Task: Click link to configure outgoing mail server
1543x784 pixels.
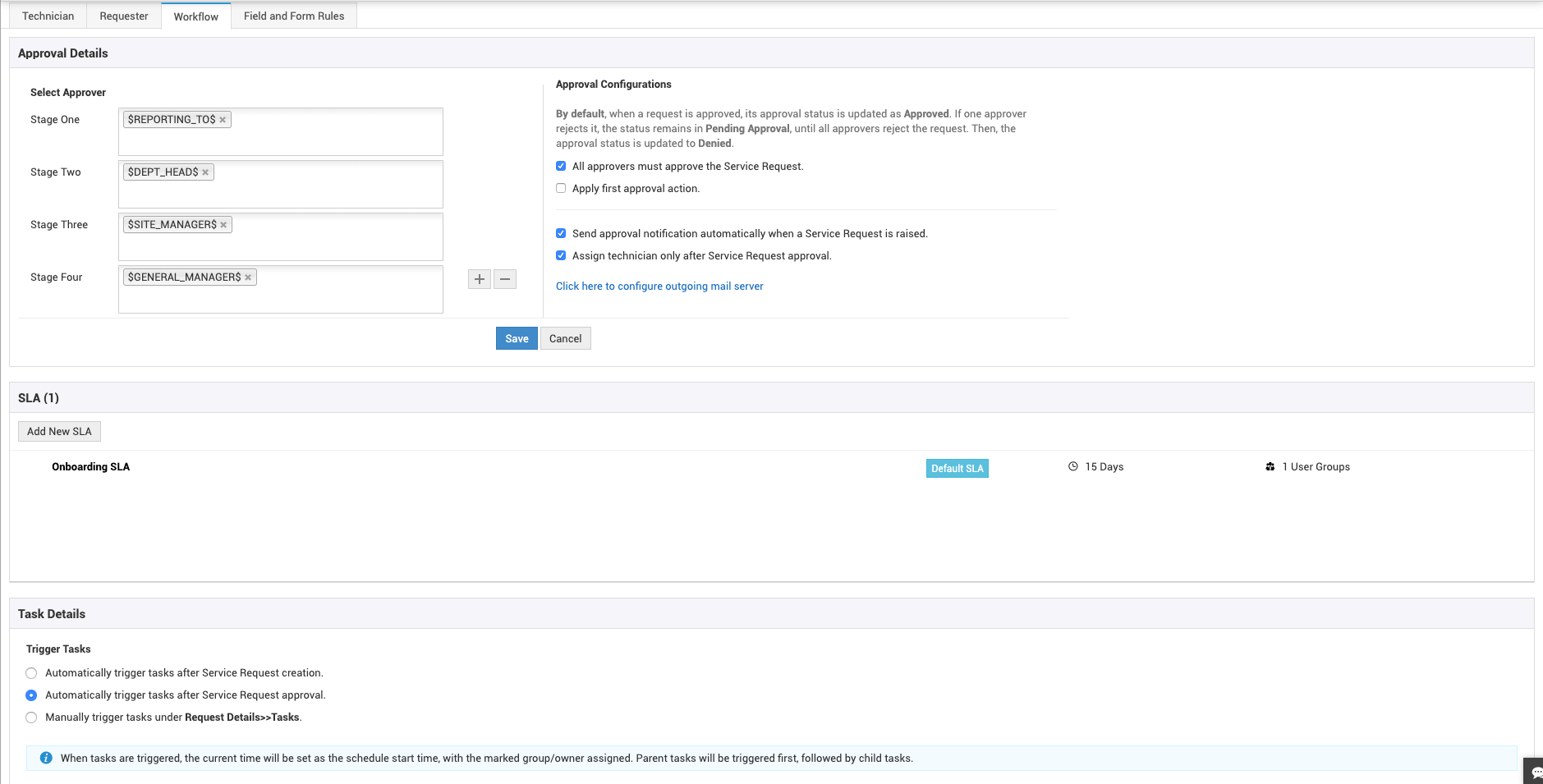Action: point(659,286)
